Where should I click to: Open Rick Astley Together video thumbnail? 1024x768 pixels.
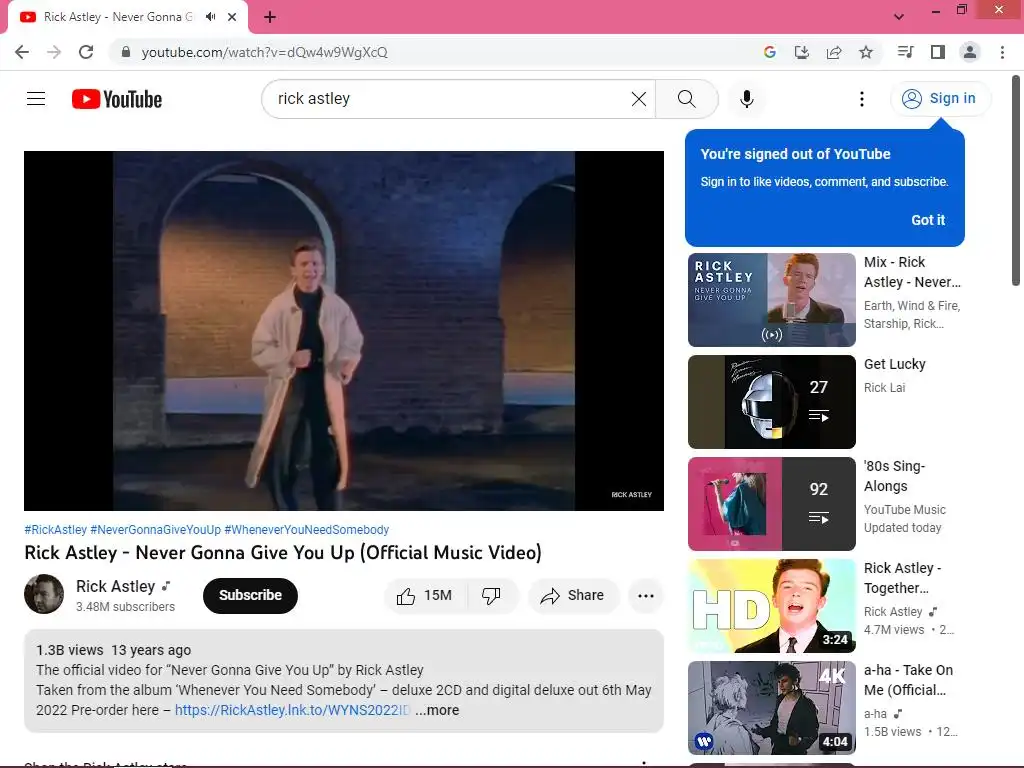tap(771, 605)
